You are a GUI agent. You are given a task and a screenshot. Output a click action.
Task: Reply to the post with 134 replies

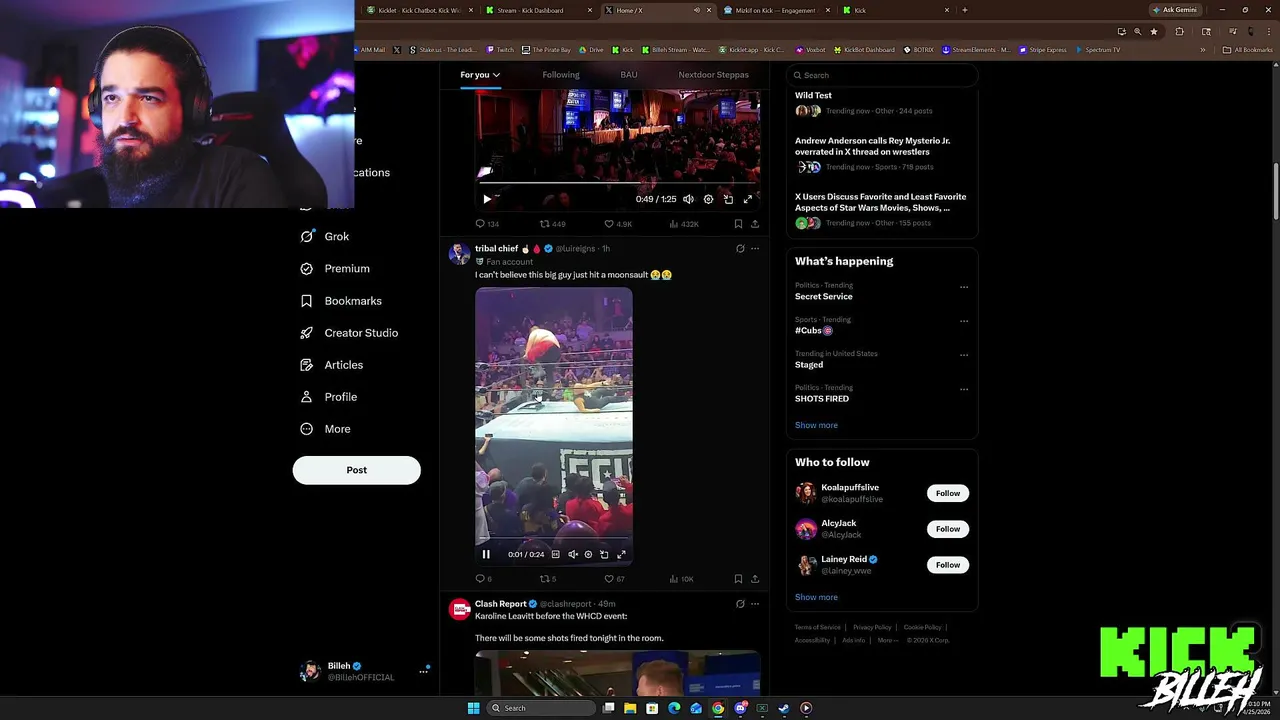487,224
